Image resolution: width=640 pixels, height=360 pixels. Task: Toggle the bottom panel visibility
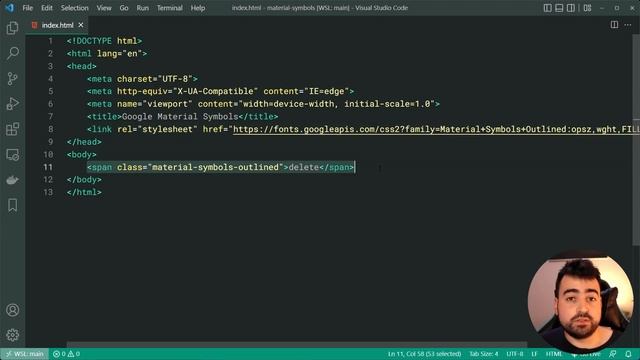click(559, 8)
